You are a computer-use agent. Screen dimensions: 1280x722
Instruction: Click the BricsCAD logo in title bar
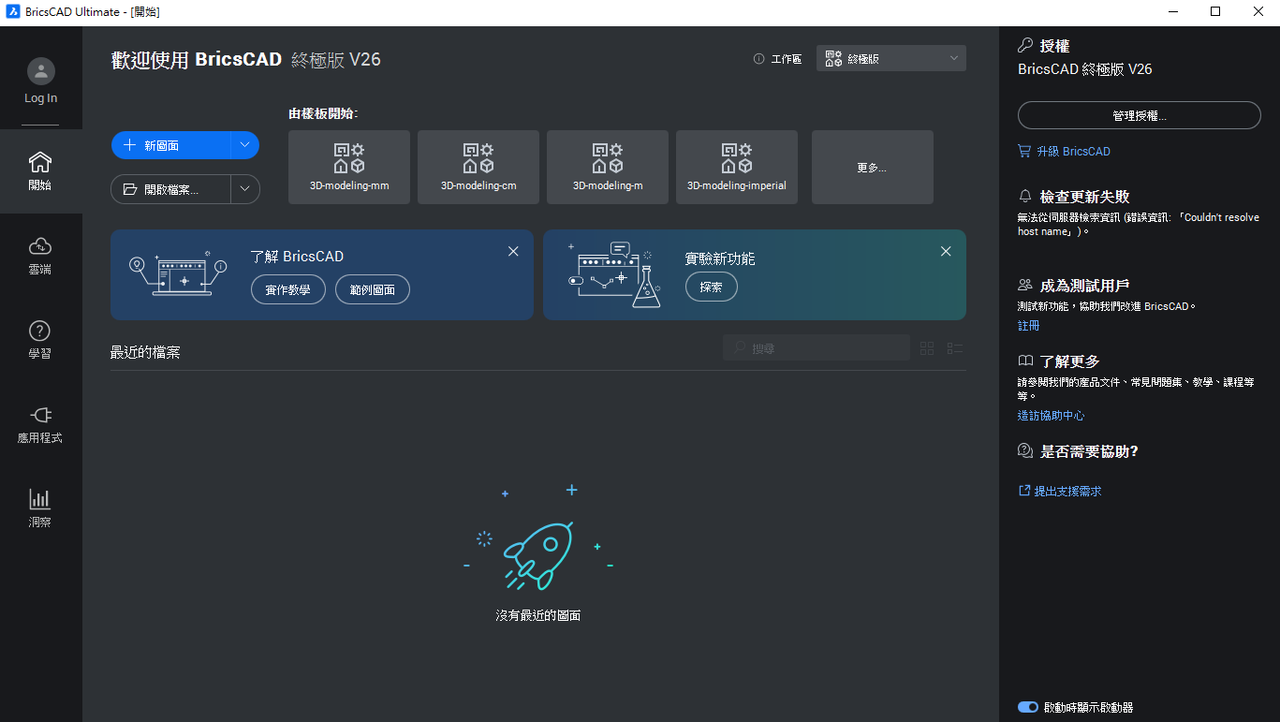[11, 12]
